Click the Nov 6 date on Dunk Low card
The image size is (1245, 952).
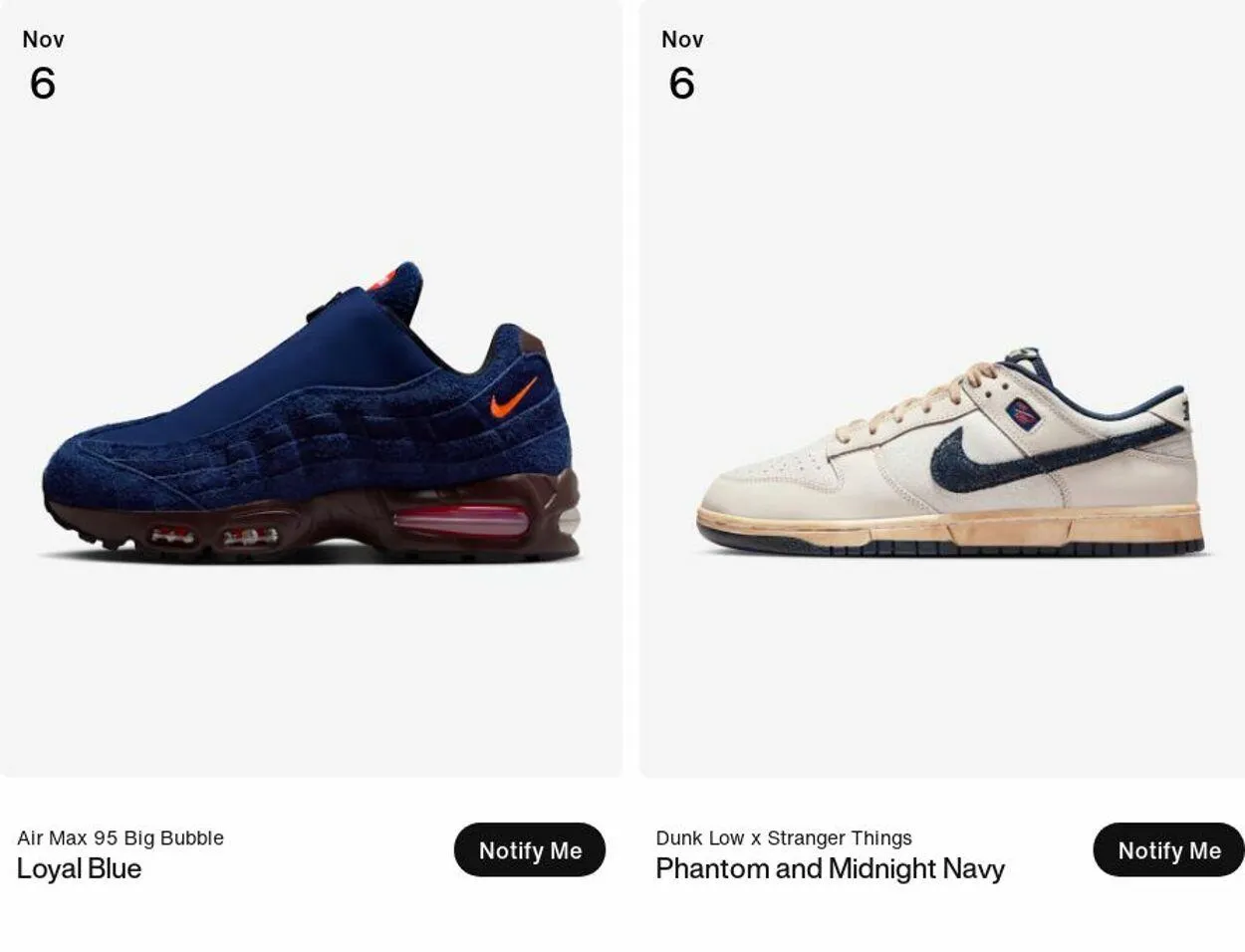(682, 66)
